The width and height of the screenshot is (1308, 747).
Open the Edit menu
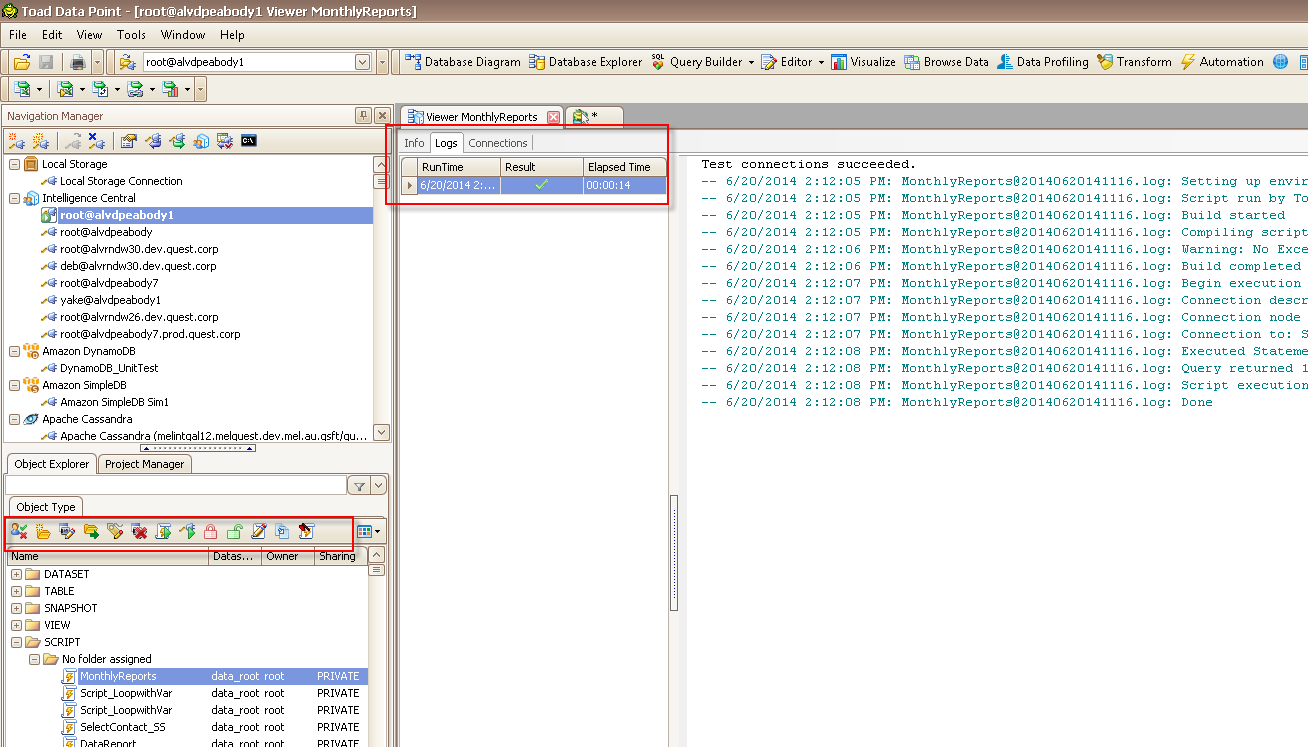pyautogui.click(x=52, y=35)
